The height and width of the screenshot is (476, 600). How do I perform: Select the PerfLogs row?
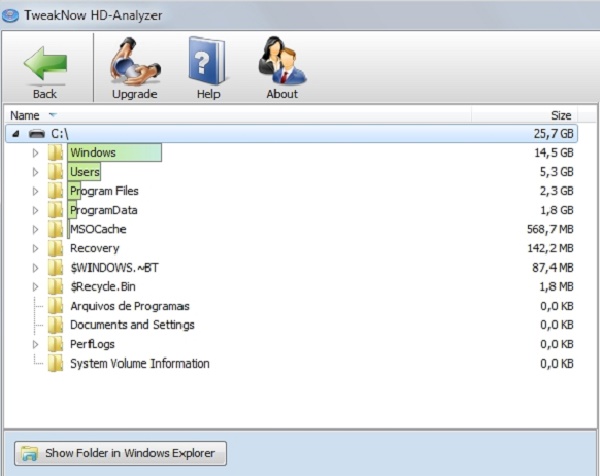pos(291,344)
